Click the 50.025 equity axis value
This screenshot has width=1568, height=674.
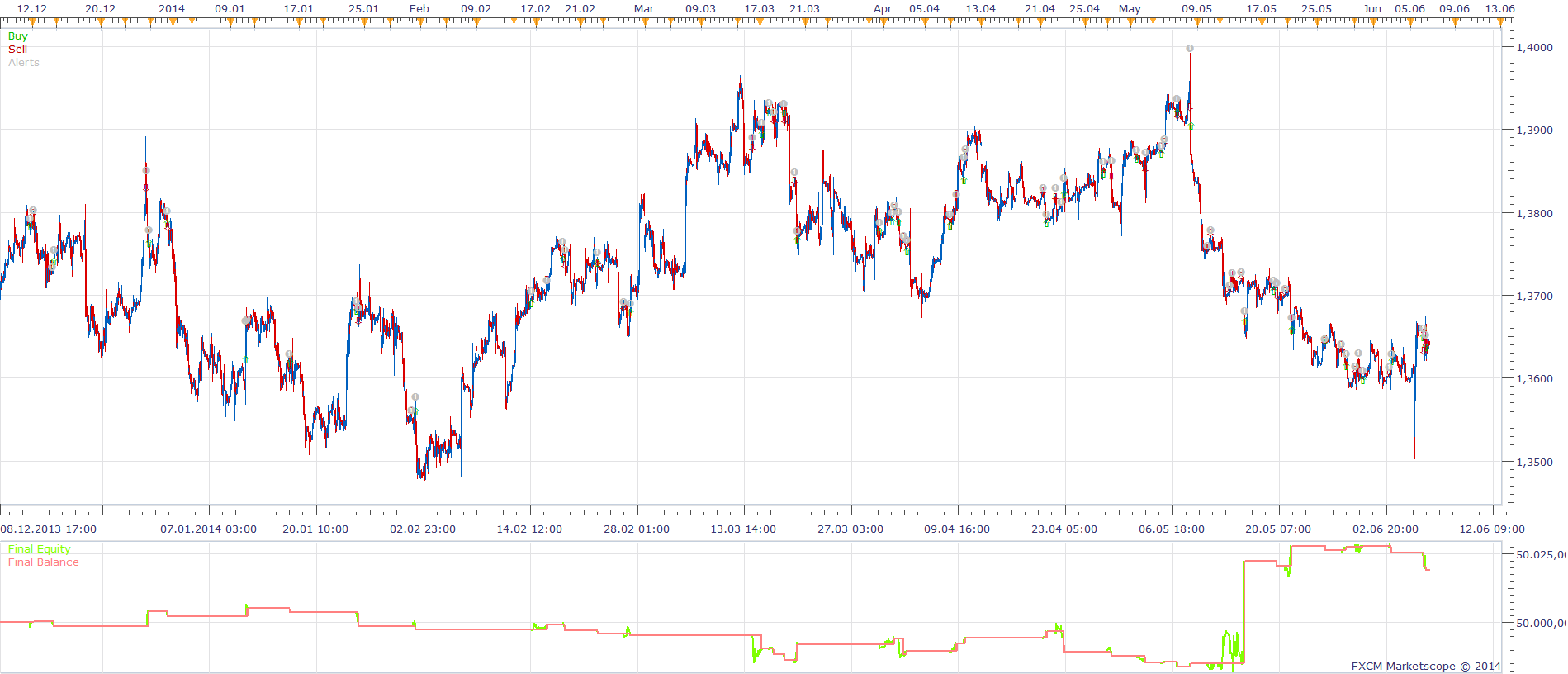click(1542, 555)
